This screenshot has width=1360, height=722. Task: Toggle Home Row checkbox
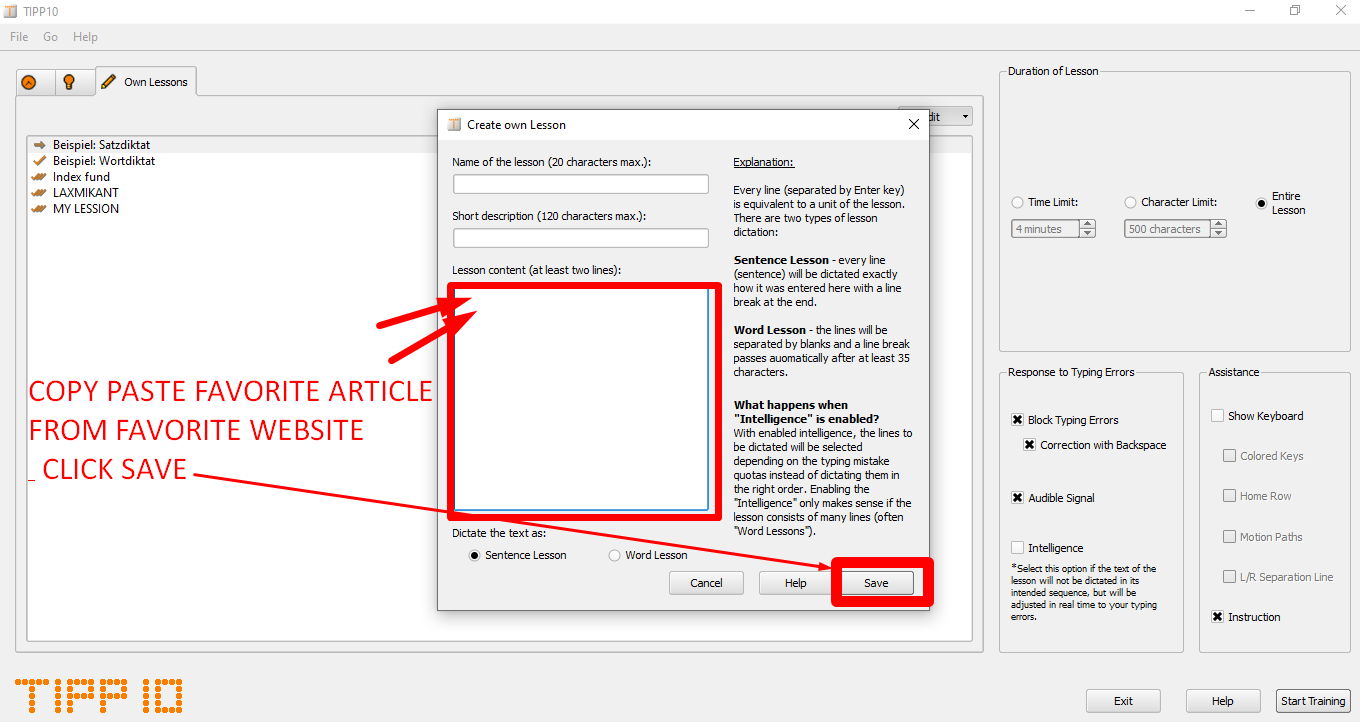click(x=1230, y=496)
